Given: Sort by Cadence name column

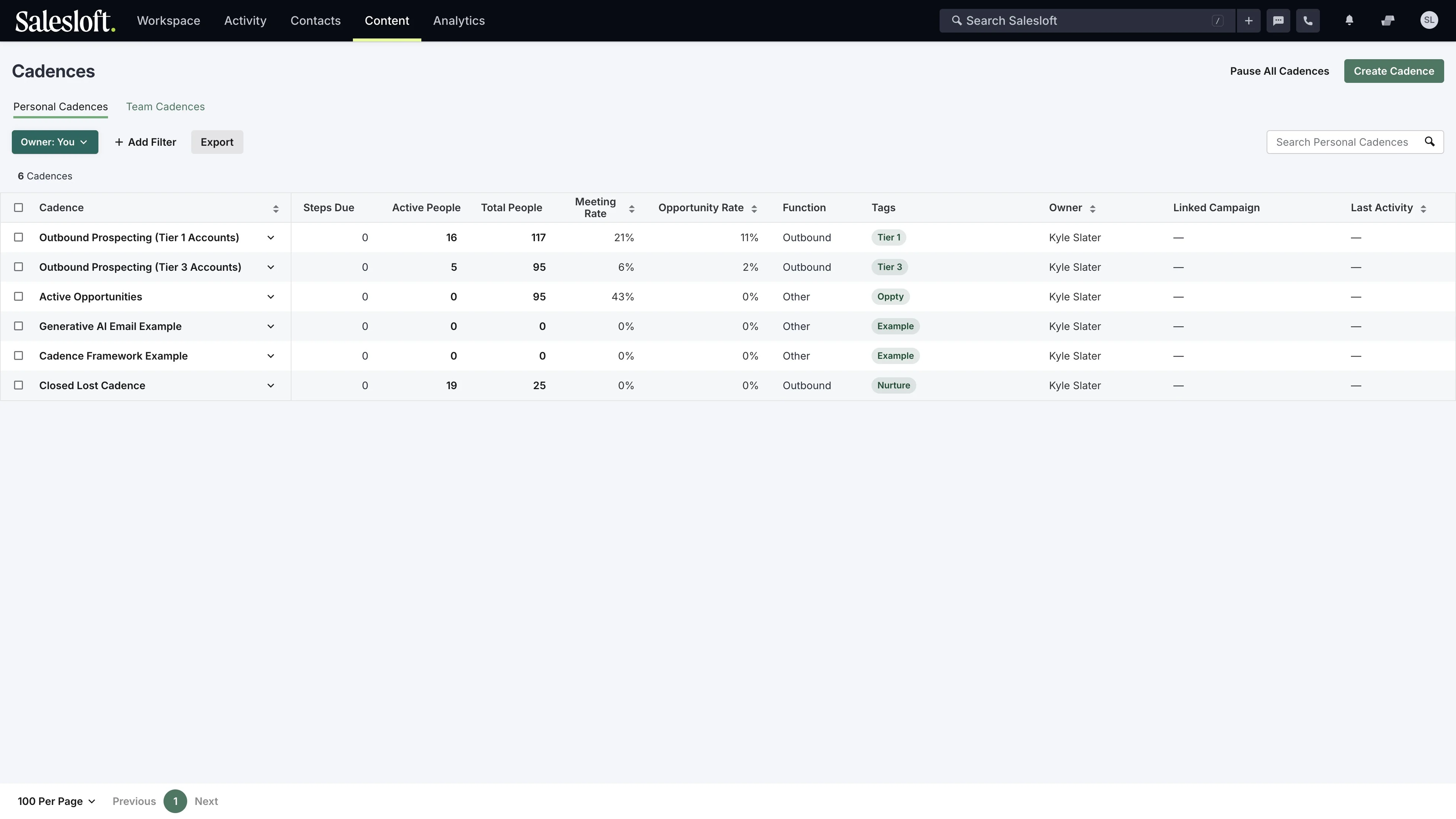Looking at the screenshot, I should [x=276, y=209].
